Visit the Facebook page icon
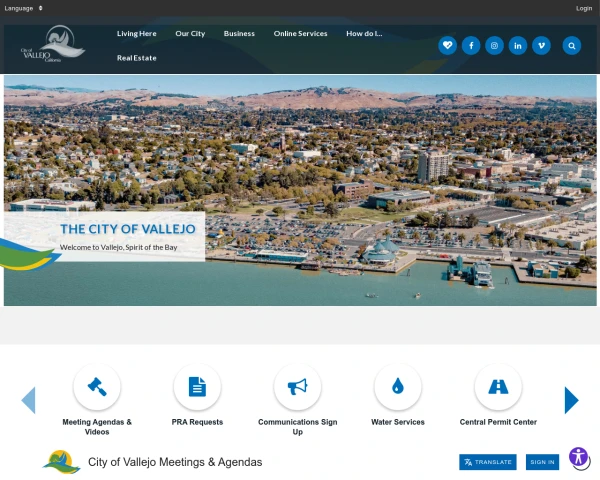 (x=471, y=46)
